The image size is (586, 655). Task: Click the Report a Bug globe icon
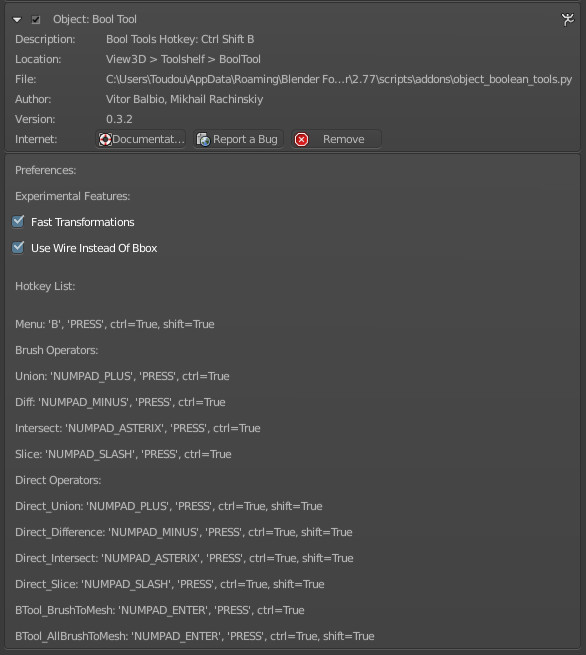coord(203,139)
